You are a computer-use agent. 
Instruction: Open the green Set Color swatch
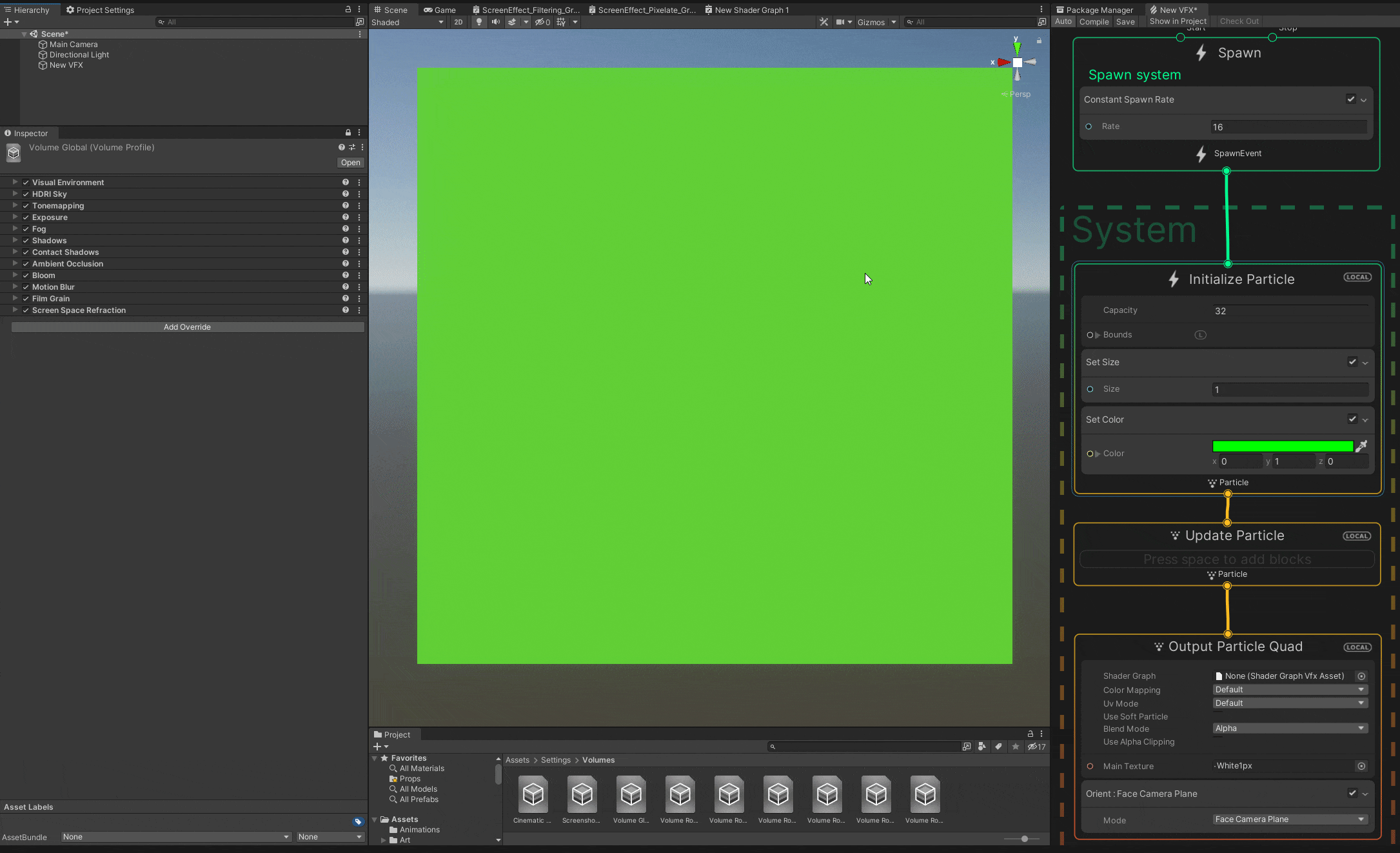(x=1283, y=446)
